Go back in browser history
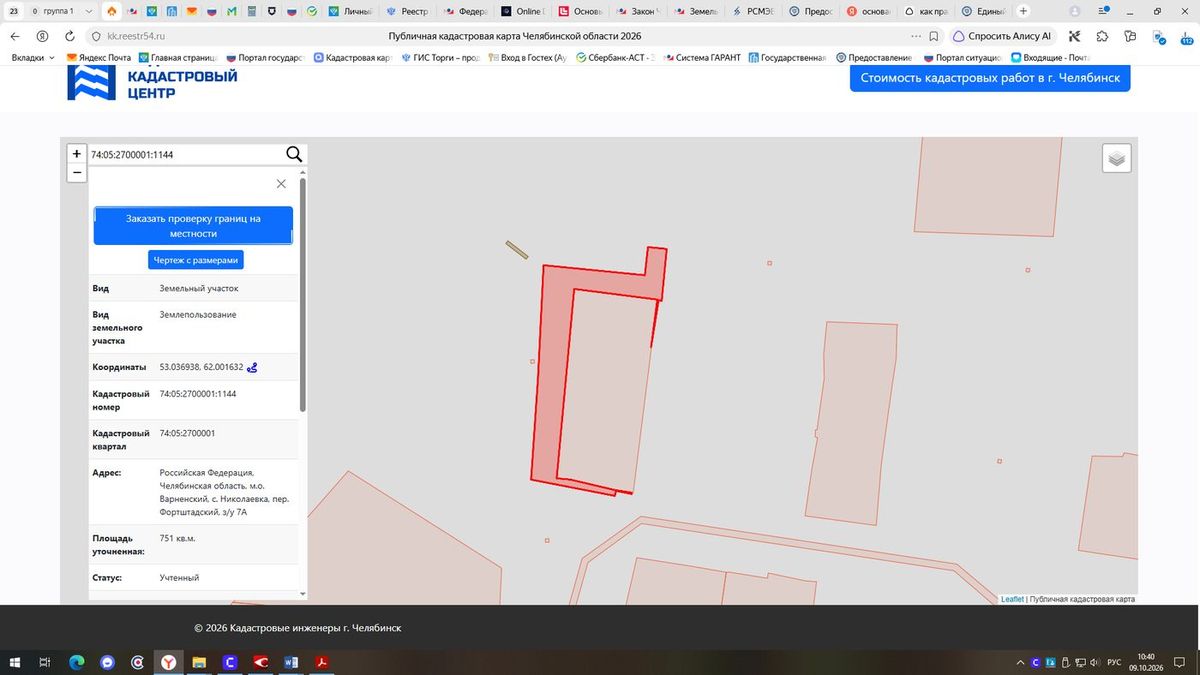This screenshot has height=675, width=1200. (15, 35)
